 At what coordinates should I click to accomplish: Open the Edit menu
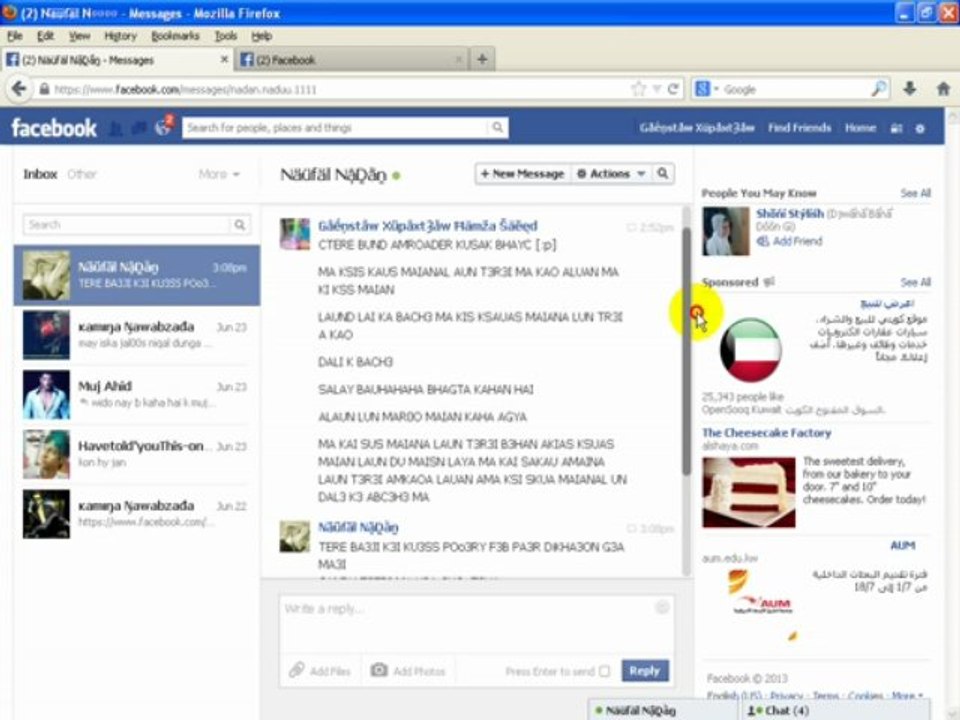(45, 36)
